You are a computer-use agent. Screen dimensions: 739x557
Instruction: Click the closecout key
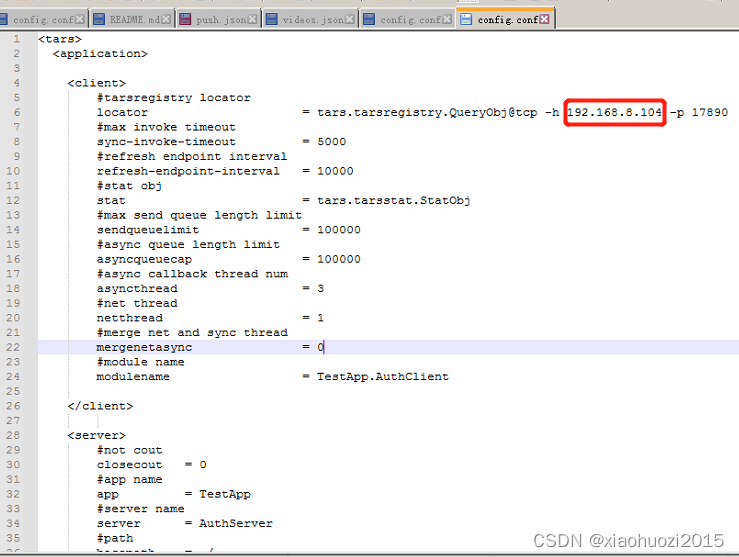[x=130, y=465]
